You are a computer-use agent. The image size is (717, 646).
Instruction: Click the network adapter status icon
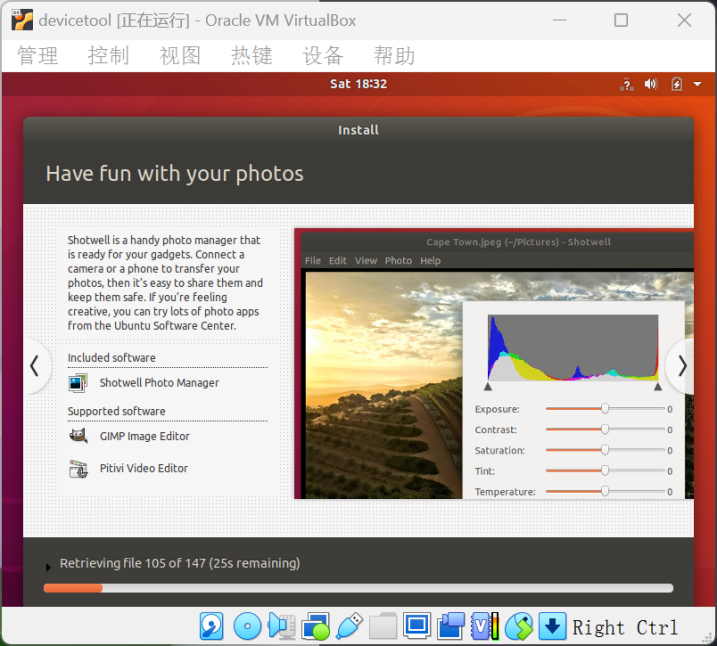tap(316, 626)
